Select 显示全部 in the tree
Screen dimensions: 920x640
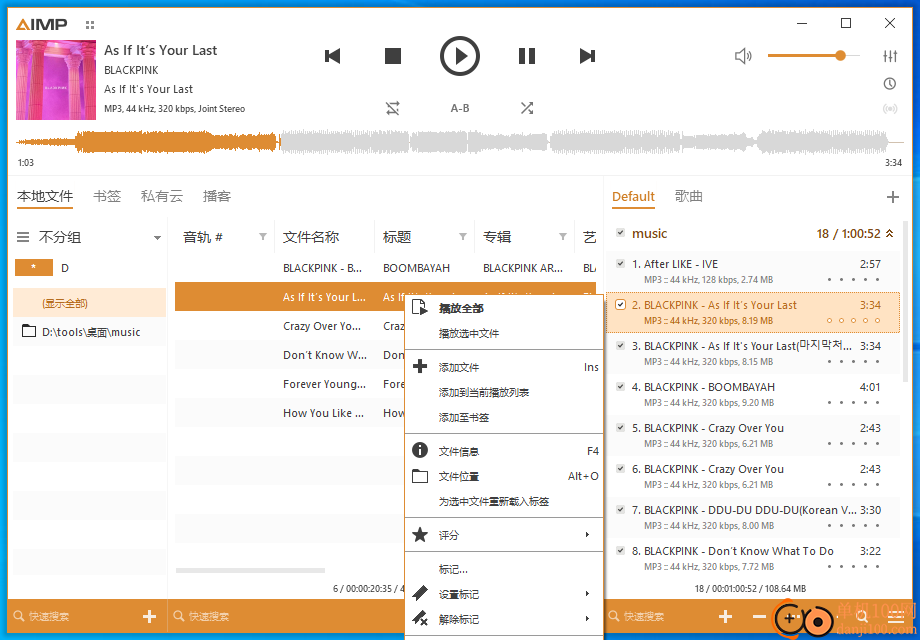90,303
